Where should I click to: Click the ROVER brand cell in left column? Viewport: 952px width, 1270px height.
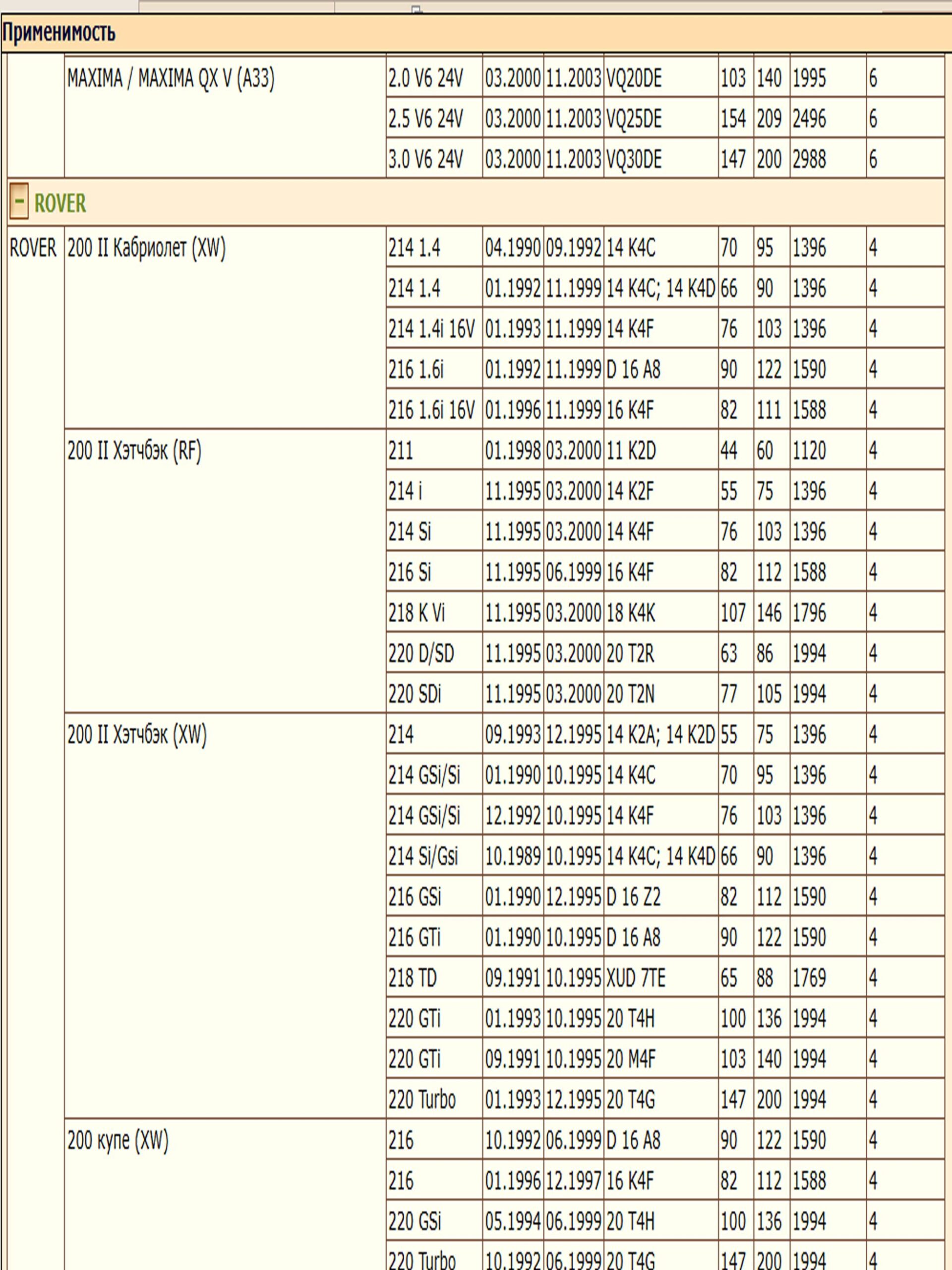click(x=33, y=248)
